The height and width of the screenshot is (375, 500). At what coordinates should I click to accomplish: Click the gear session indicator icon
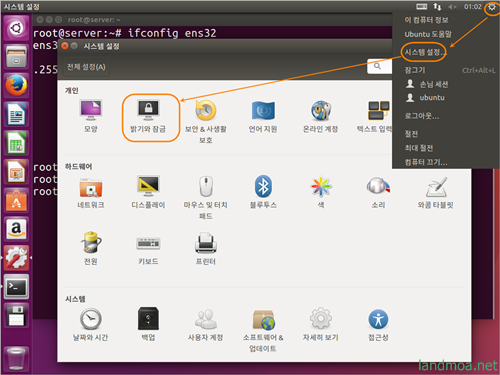click(492, 7)
